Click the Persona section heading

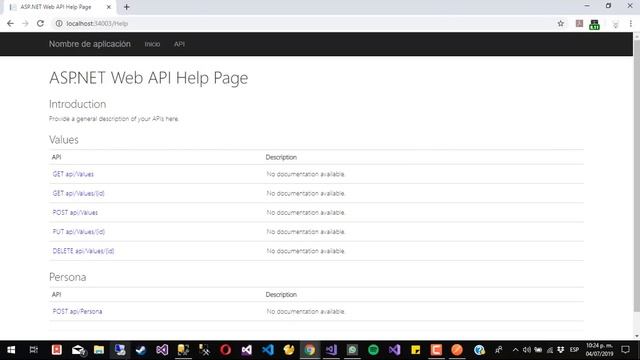pyautogui.click(x=67, y=277)
